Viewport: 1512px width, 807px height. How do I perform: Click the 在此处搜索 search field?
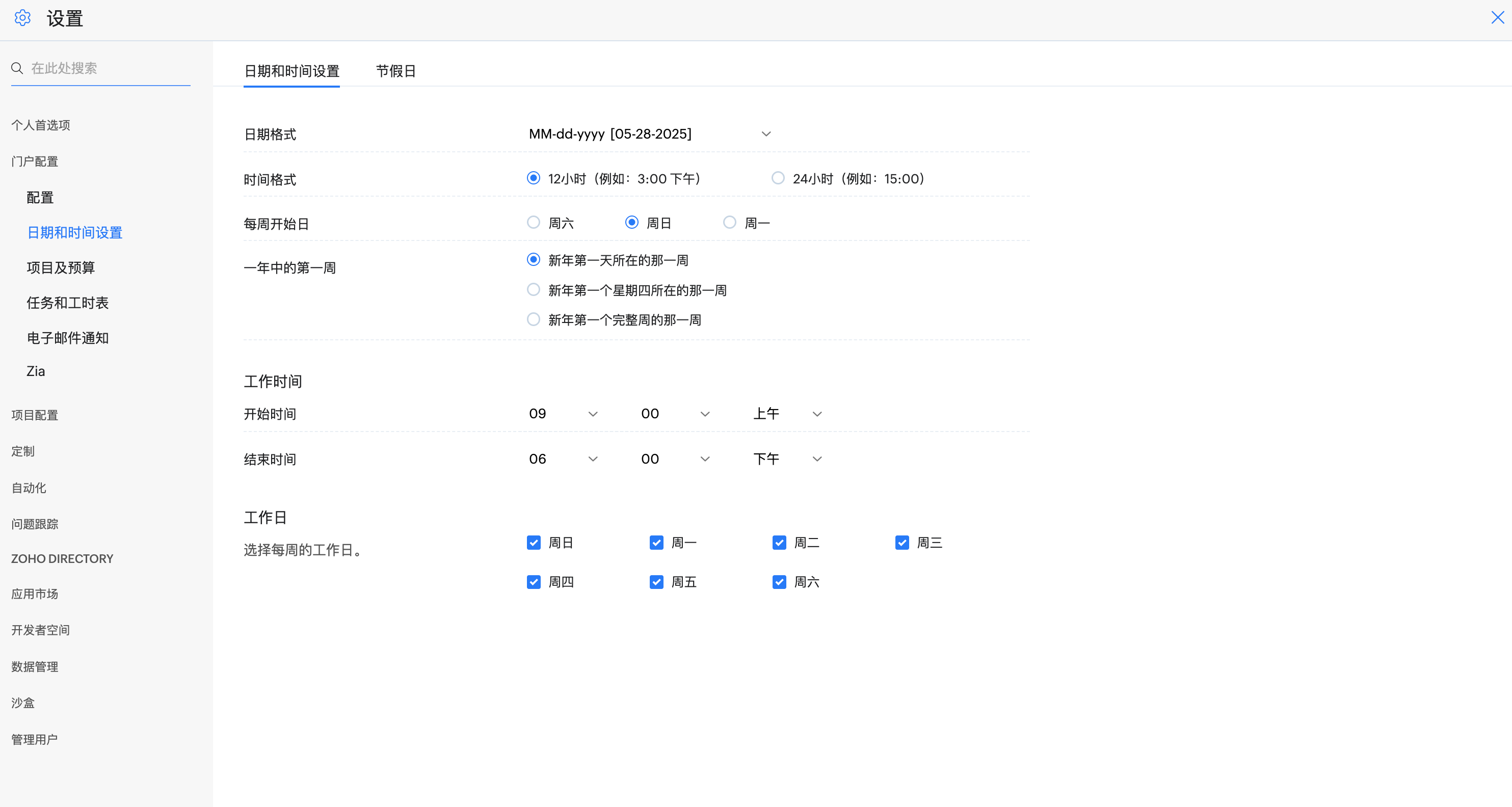point(109,68)
